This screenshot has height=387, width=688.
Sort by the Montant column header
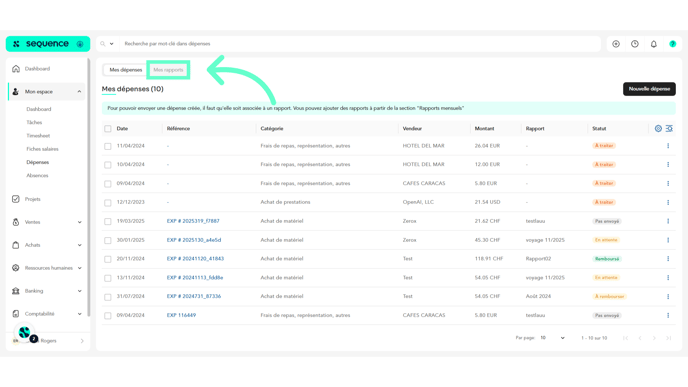(484, 129)
